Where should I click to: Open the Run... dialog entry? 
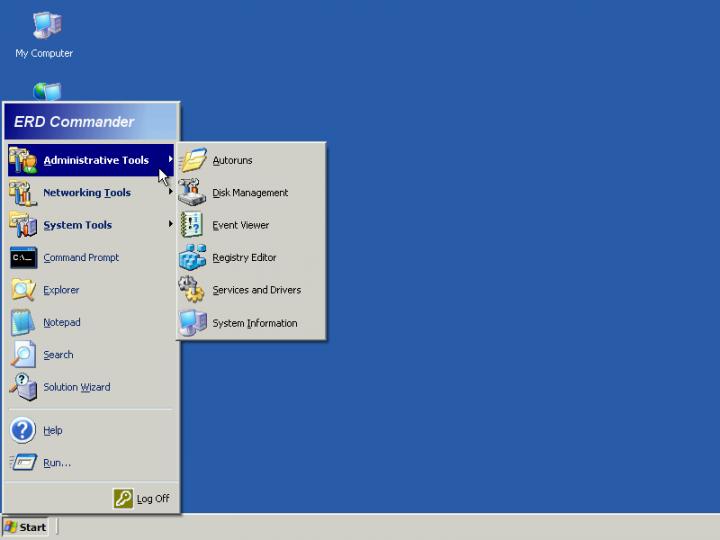56,463
